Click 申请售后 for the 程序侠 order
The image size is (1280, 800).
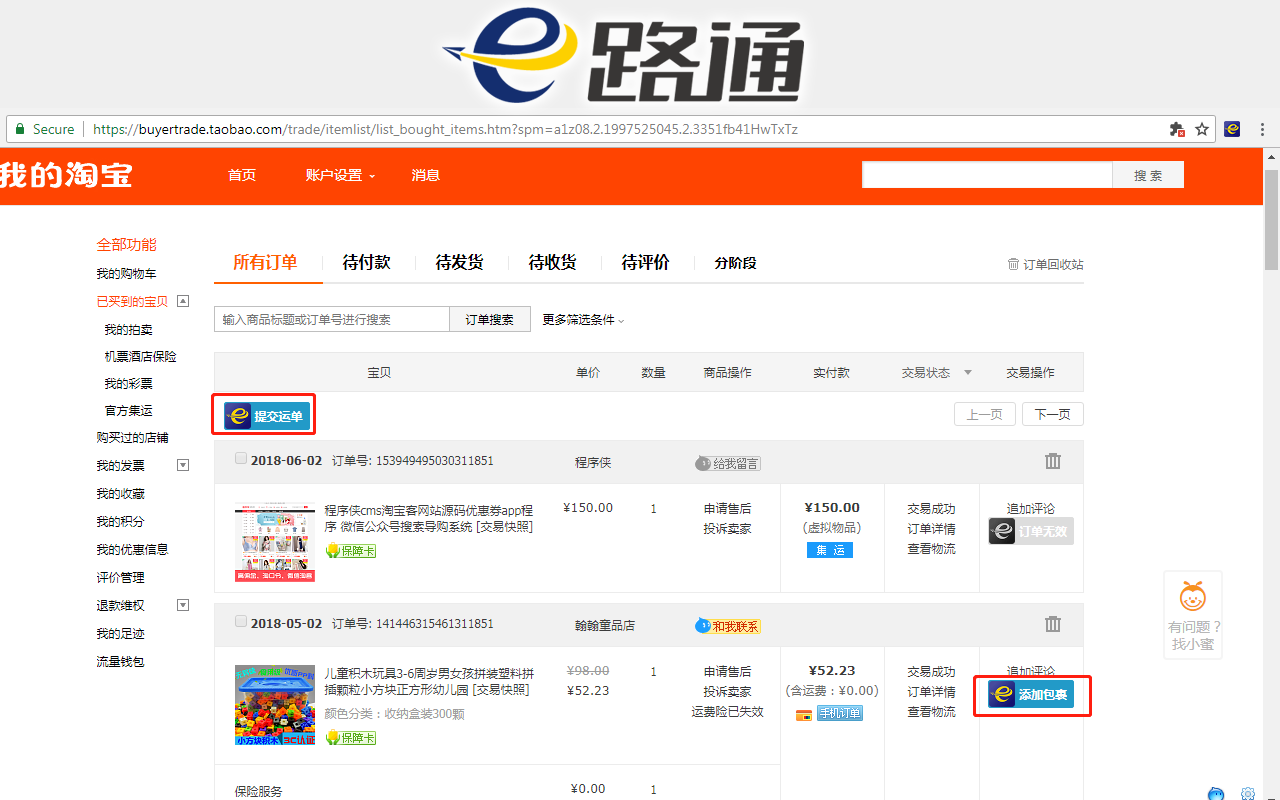click(727, 508)
